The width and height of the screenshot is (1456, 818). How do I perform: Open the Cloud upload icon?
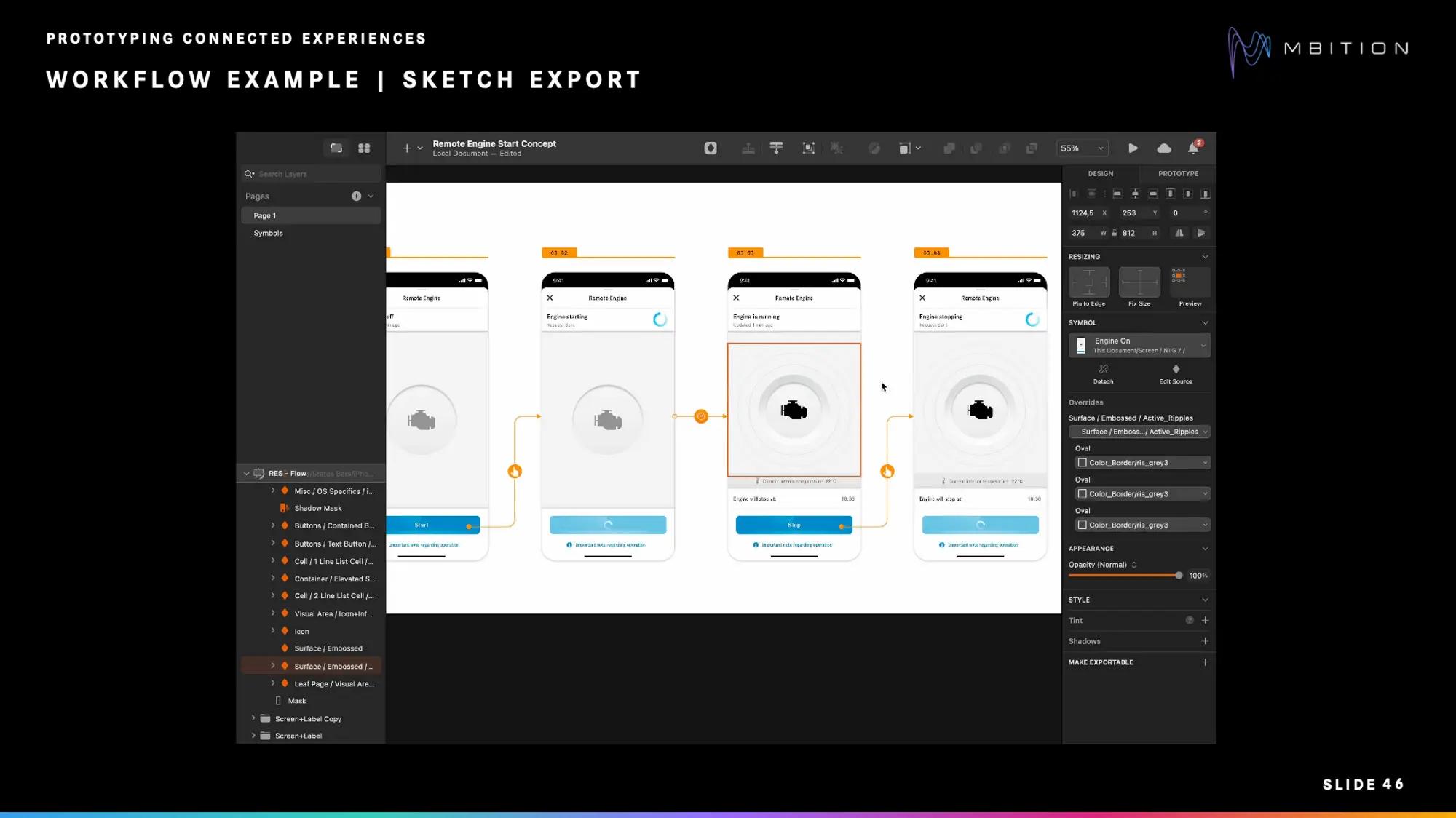[1164, 148]
